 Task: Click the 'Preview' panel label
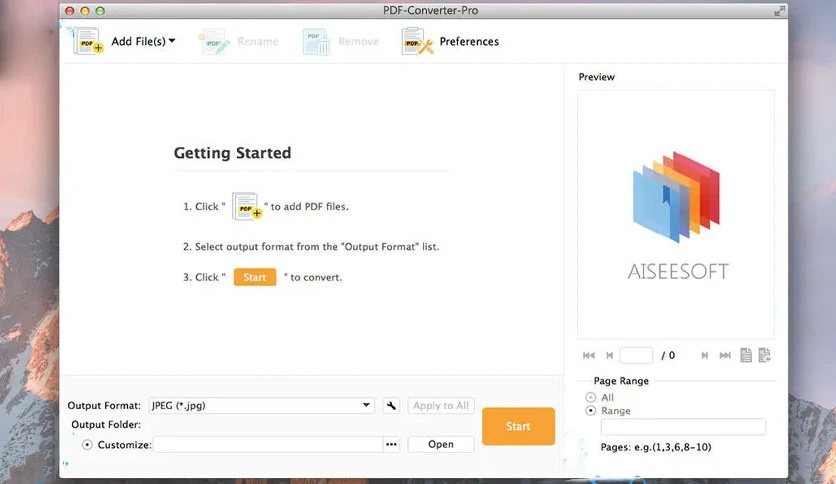point(597,77)
